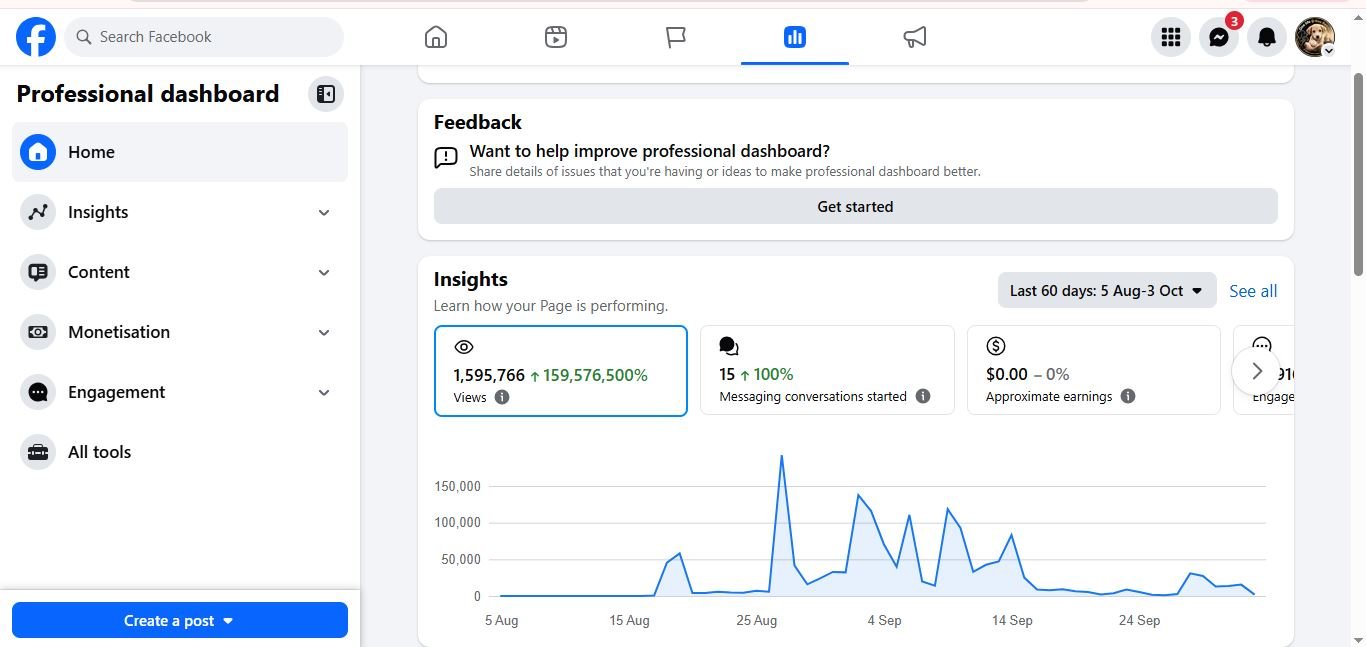Click the Engagement chat icon

[x=38, y=392]
